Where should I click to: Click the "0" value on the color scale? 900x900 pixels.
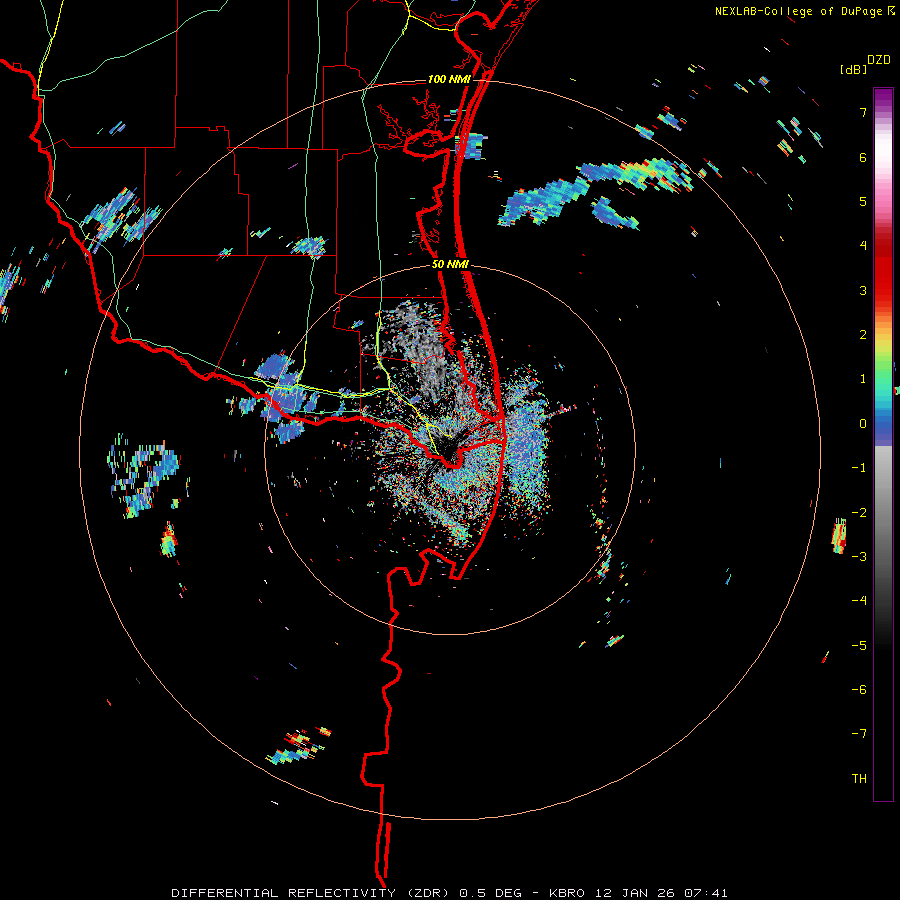[863, 424]
